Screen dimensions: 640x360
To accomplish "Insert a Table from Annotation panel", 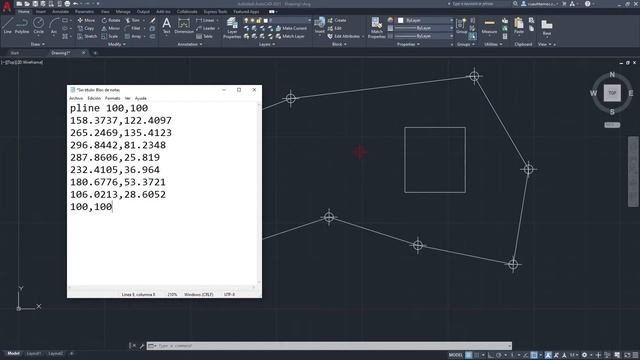I will coord(204,36).
